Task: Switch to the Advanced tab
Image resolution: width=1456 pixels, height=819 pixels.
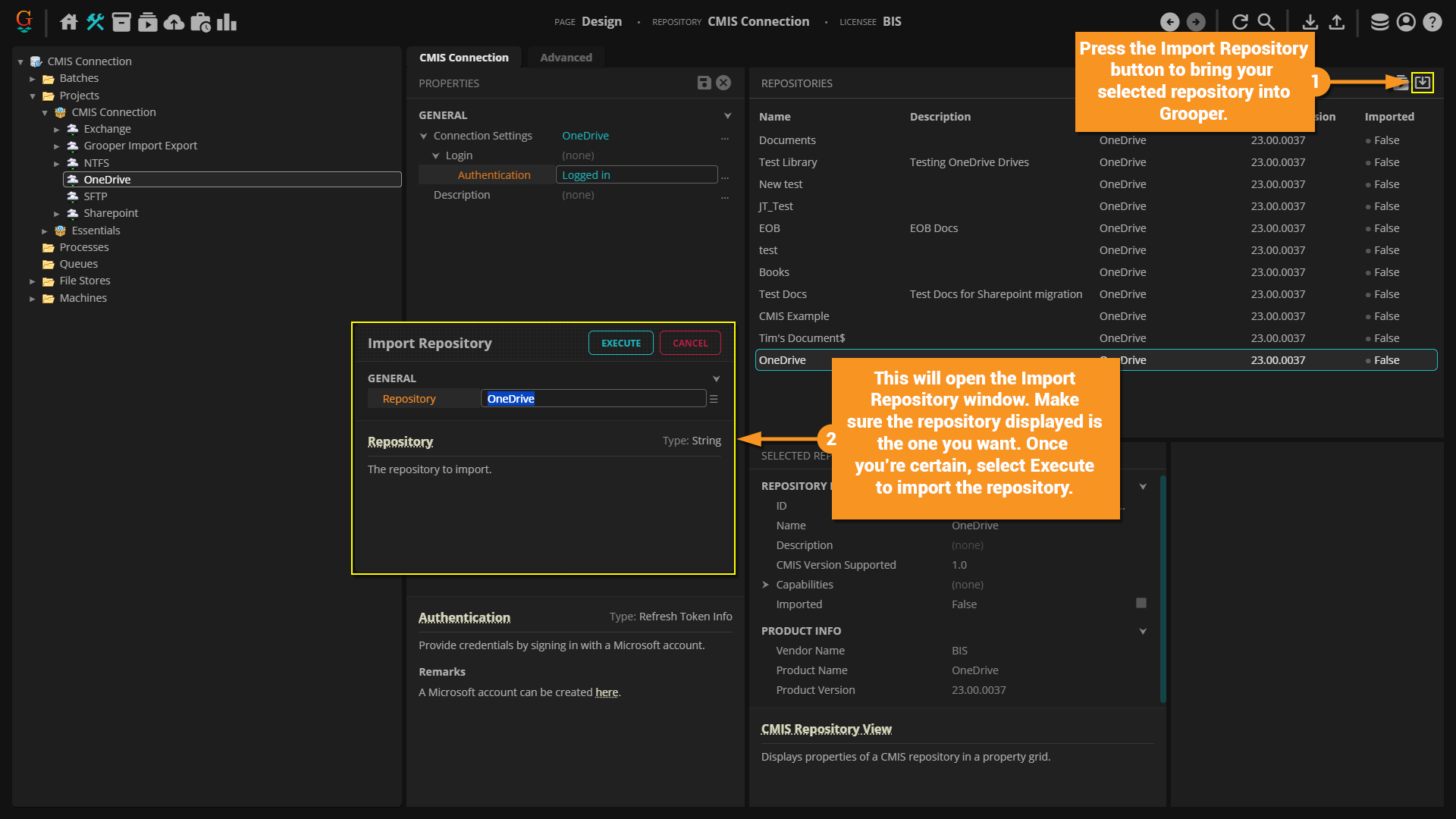Action: 566,58
